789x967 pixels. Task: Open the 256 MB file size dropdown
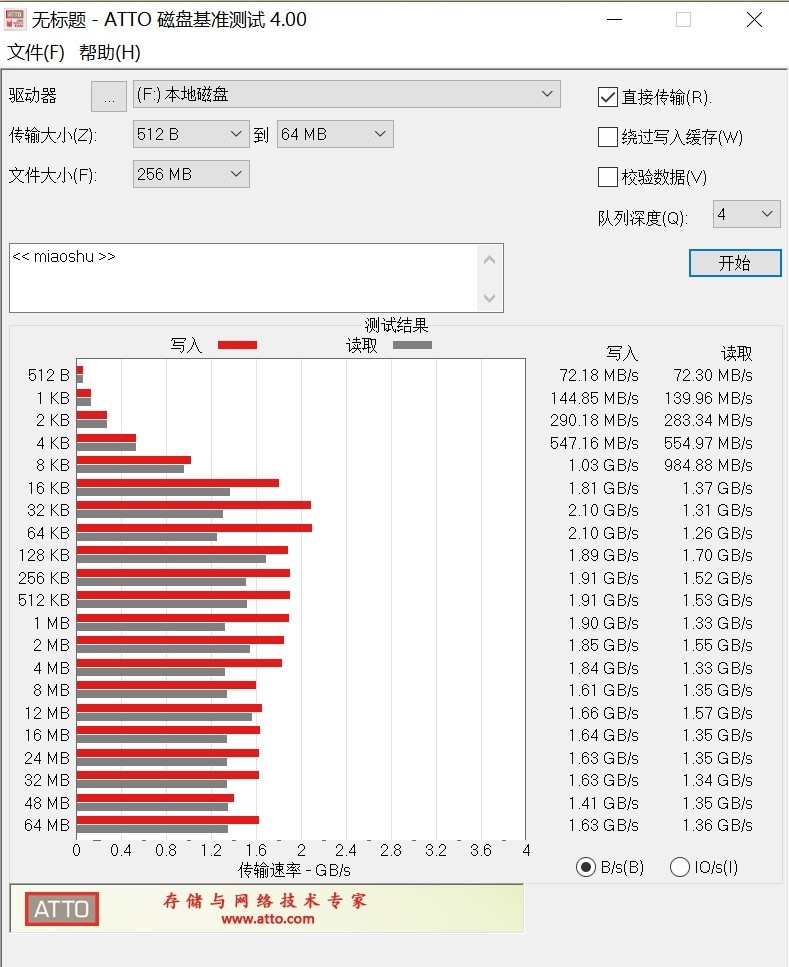[191, 174]
